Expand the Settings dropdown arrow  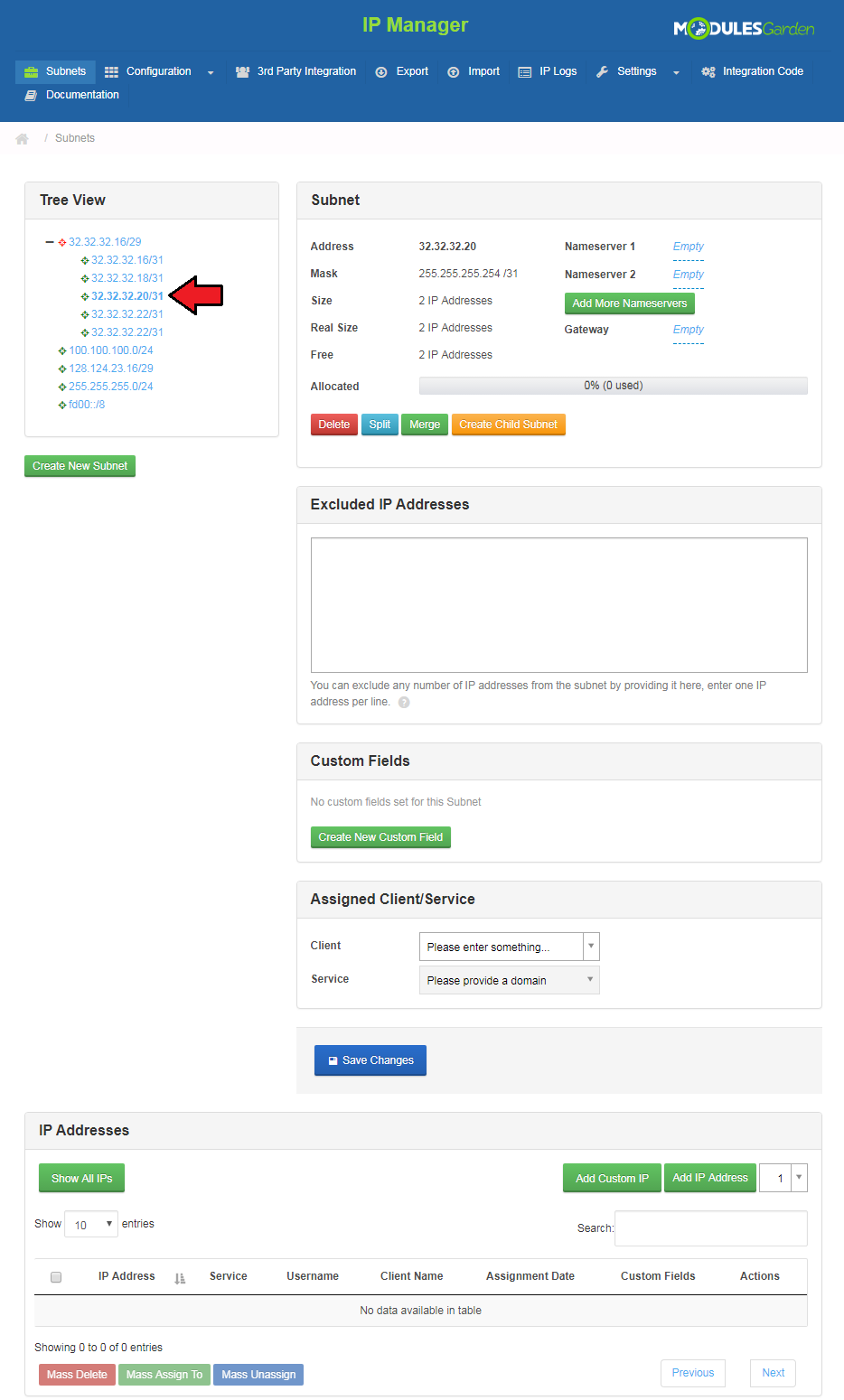click(x=676, y=72)
